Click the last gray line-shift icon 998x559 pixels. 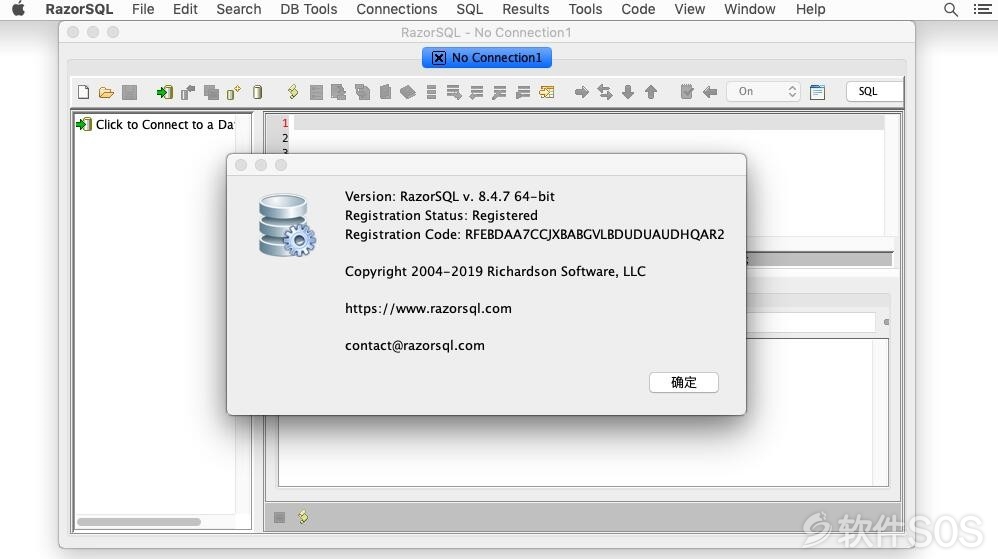(x=523, y=92)
